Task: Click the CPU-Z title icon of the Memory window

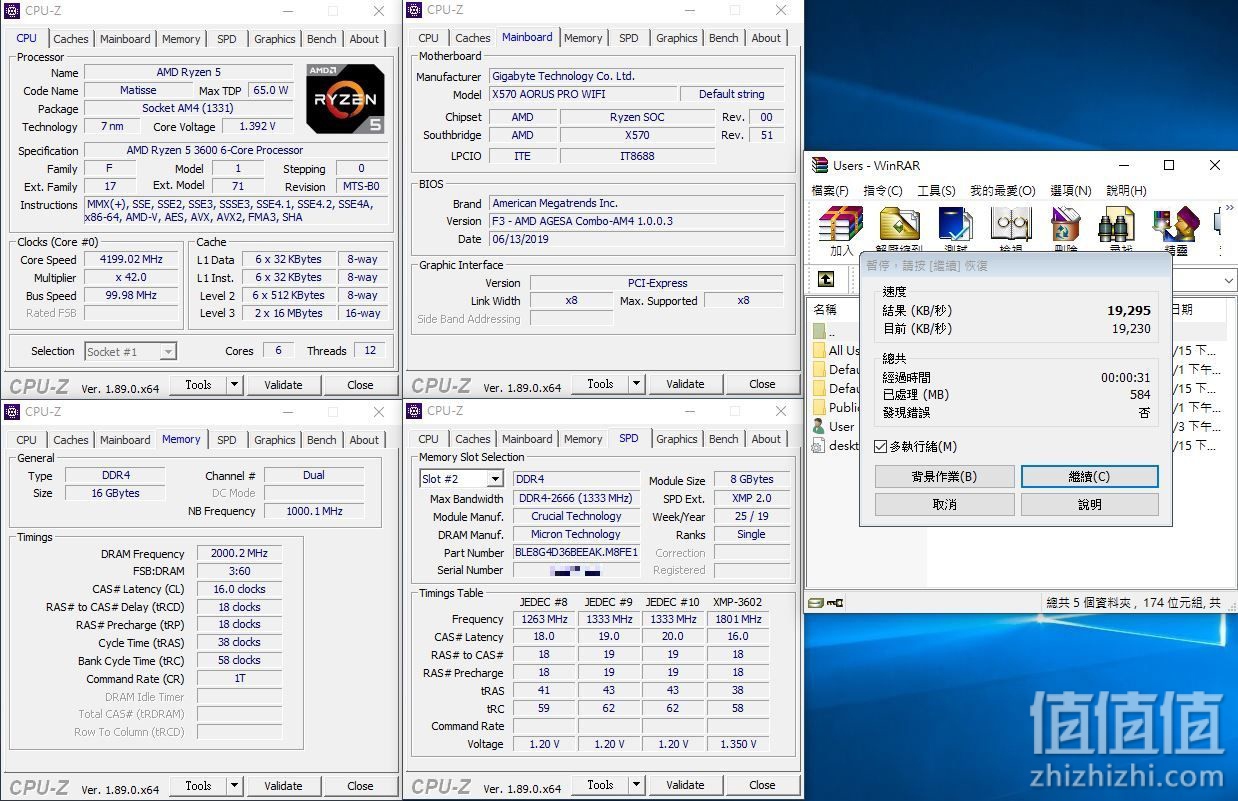Action: (12, 411)
